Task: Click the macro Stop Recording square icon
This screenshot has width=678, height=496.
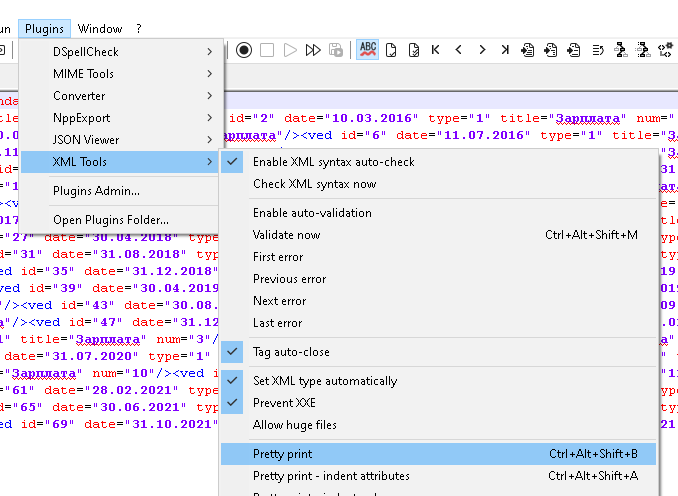Action: coord(267,50)
